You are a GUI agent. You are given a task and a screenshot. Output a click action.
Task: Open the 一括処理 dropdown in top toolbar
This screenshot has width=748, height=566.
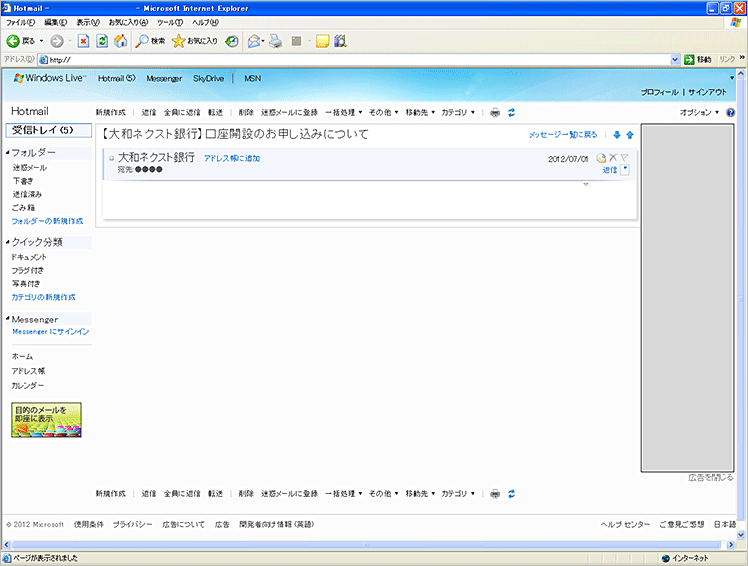point(344,113)
